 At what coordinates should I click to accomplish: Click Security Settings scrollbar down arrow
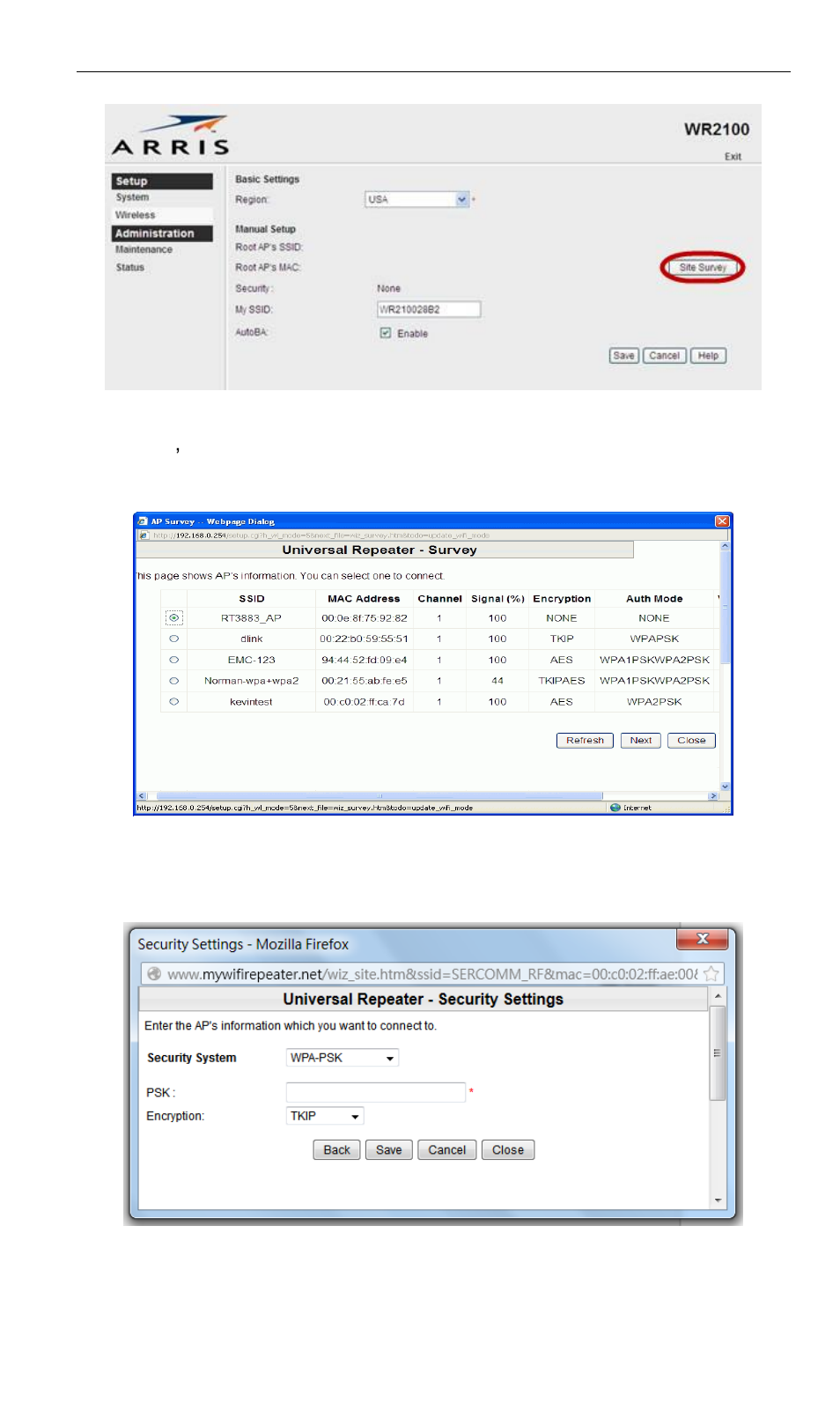718,1200
